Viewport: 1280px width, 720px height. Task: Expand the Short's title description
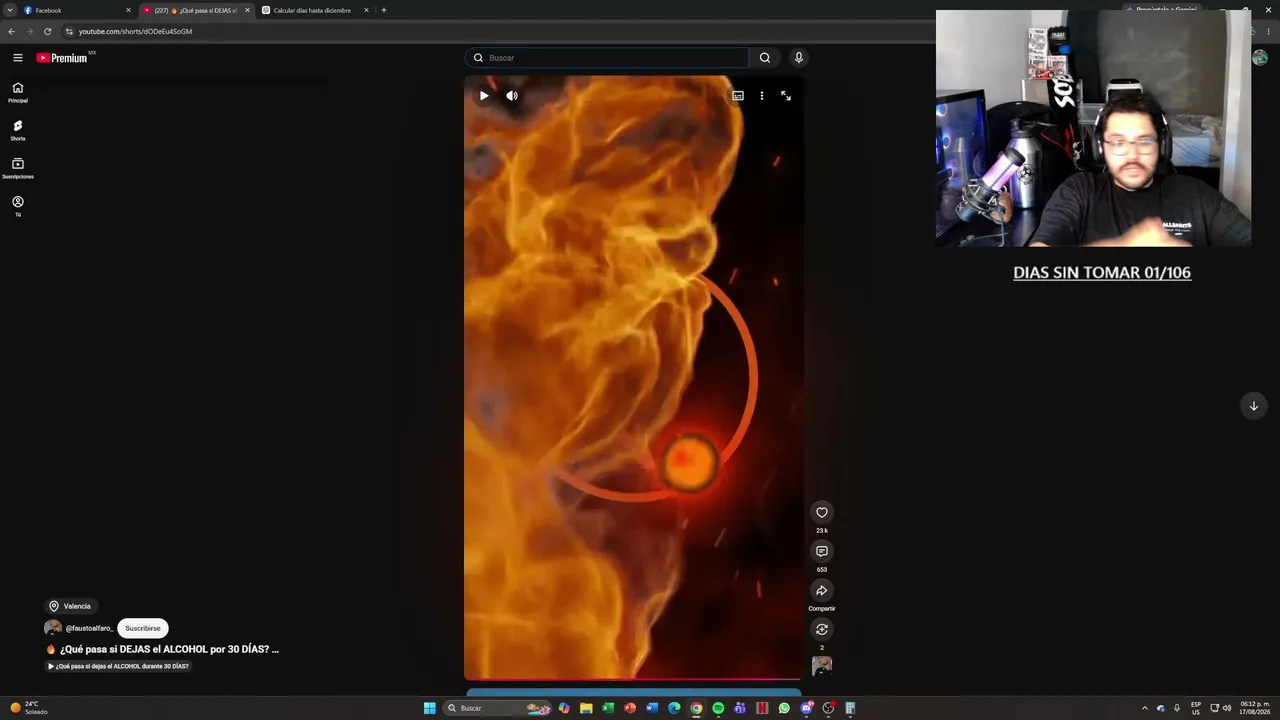tap(163, 649)
